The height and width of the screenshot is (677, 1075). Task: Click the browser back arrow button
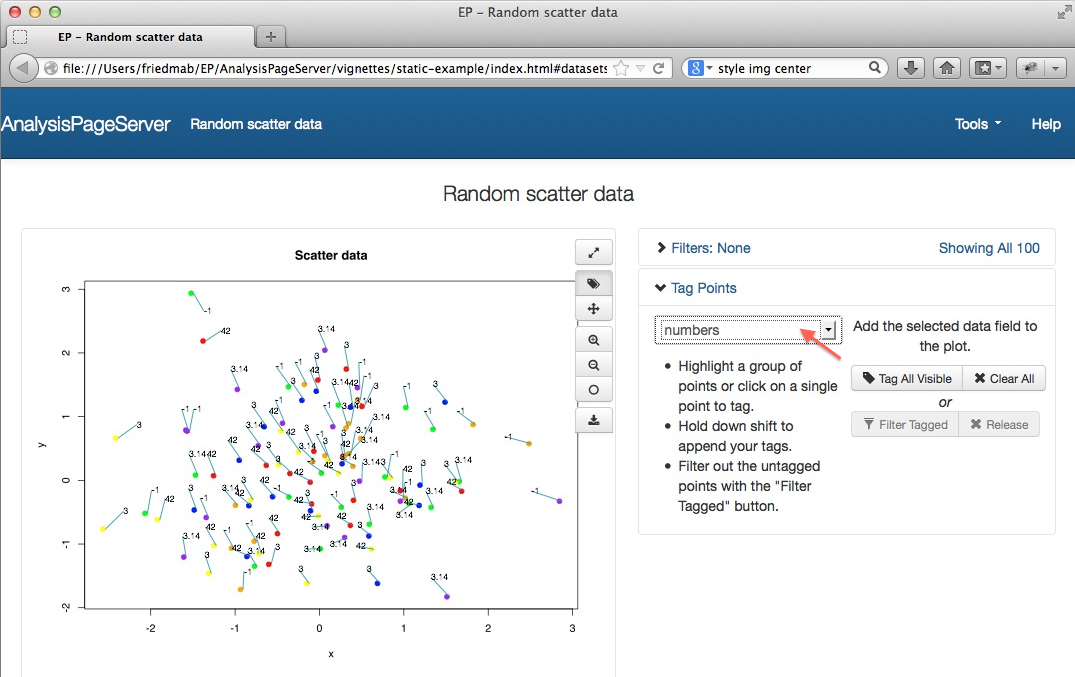[24, 68]
